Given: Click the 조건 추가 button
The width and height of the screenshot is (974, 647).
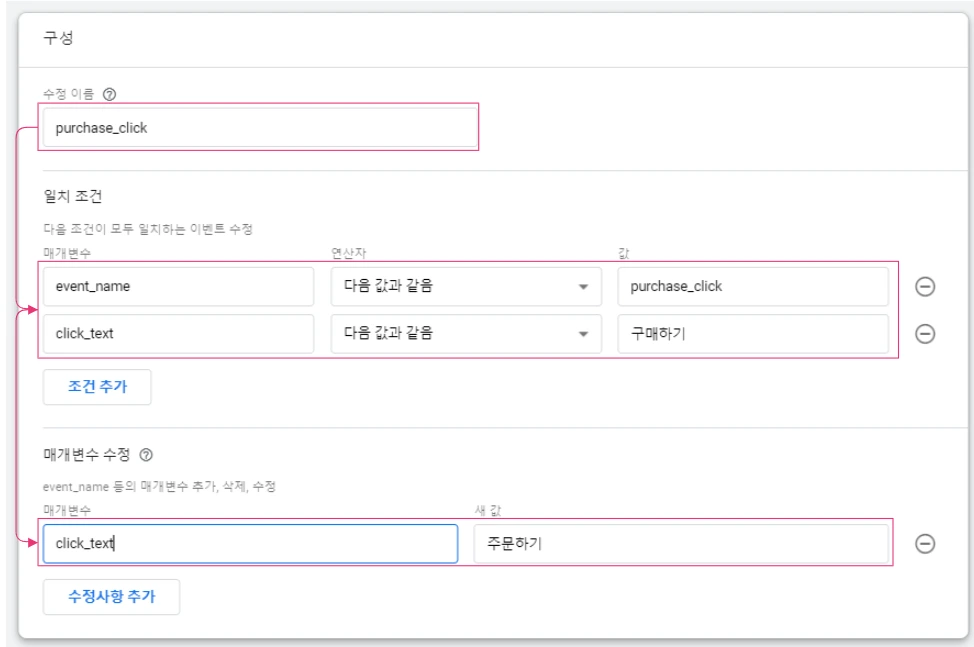Looking at the screenshot, I should (x=96, y=387).
